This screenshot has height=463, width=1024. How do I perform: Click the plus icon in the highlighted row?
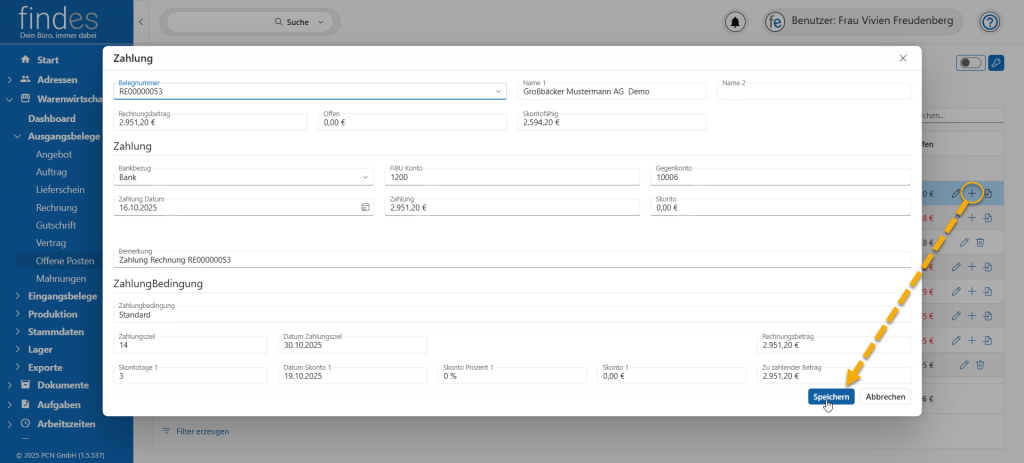click(x=972, y=192)
